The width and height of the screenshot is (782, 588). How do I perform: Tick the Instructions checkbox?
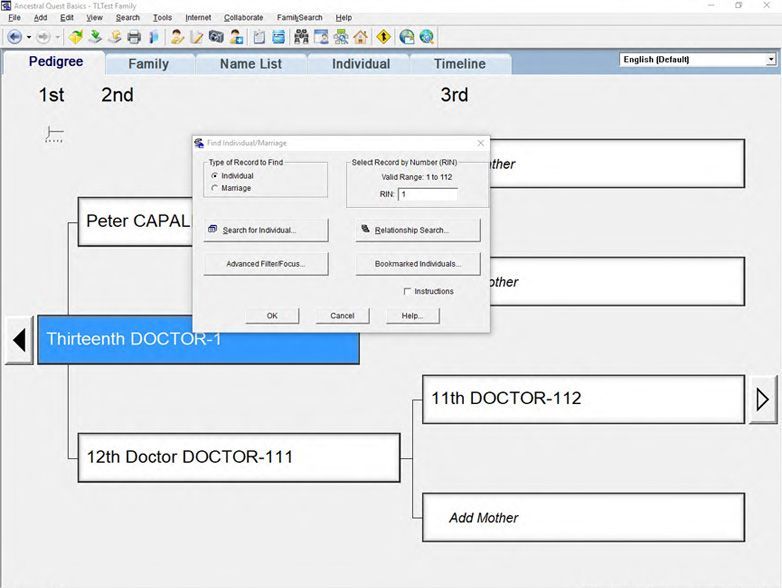[x=407, y=291]
